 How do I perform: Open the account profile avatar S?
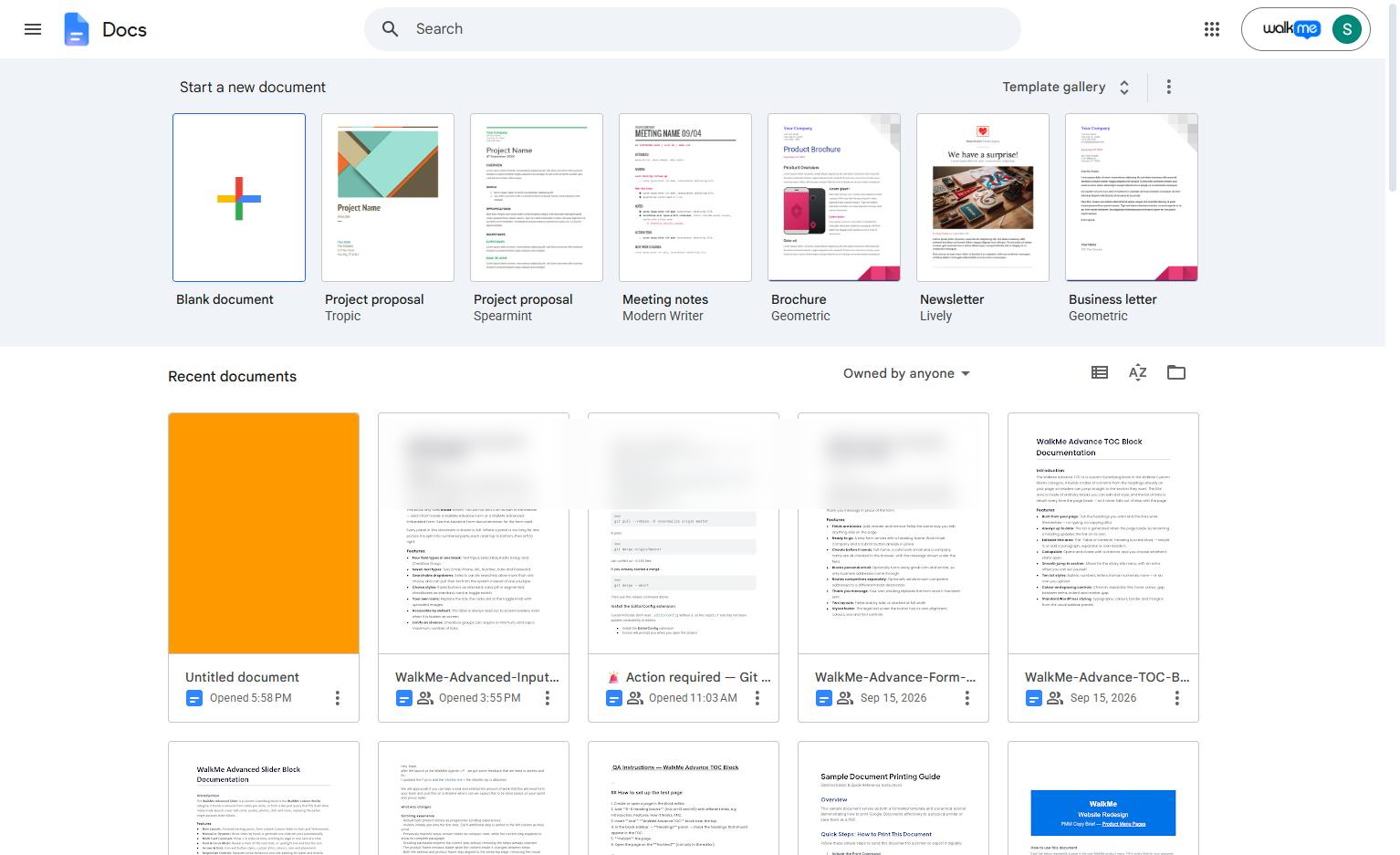coord(1347,29)
